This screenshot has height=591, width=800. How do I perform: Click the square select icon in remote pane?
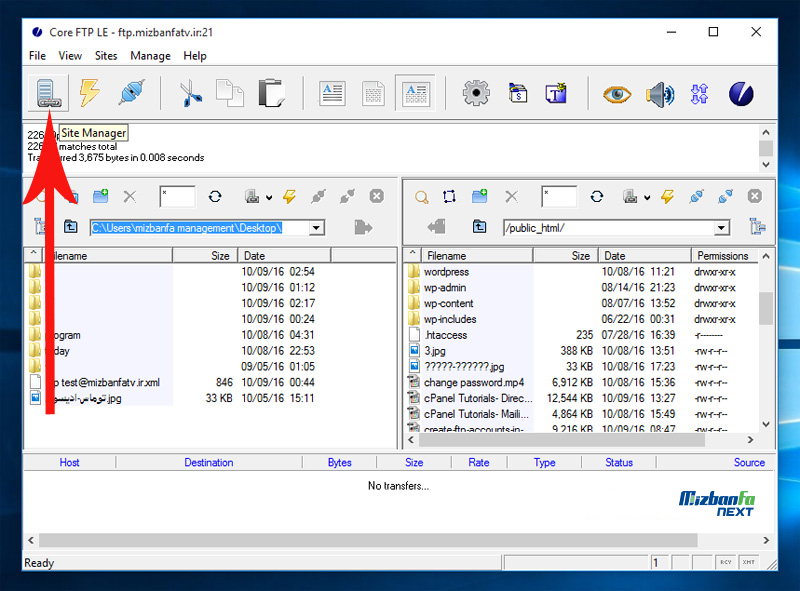click(449, 196)
